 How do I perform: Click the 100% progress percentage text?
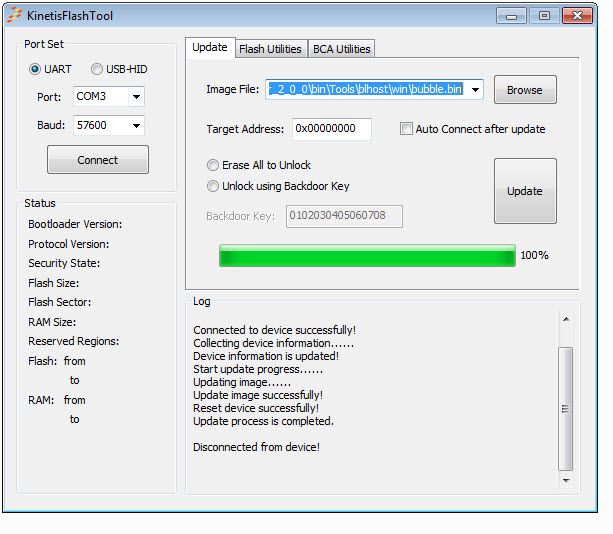534,255
